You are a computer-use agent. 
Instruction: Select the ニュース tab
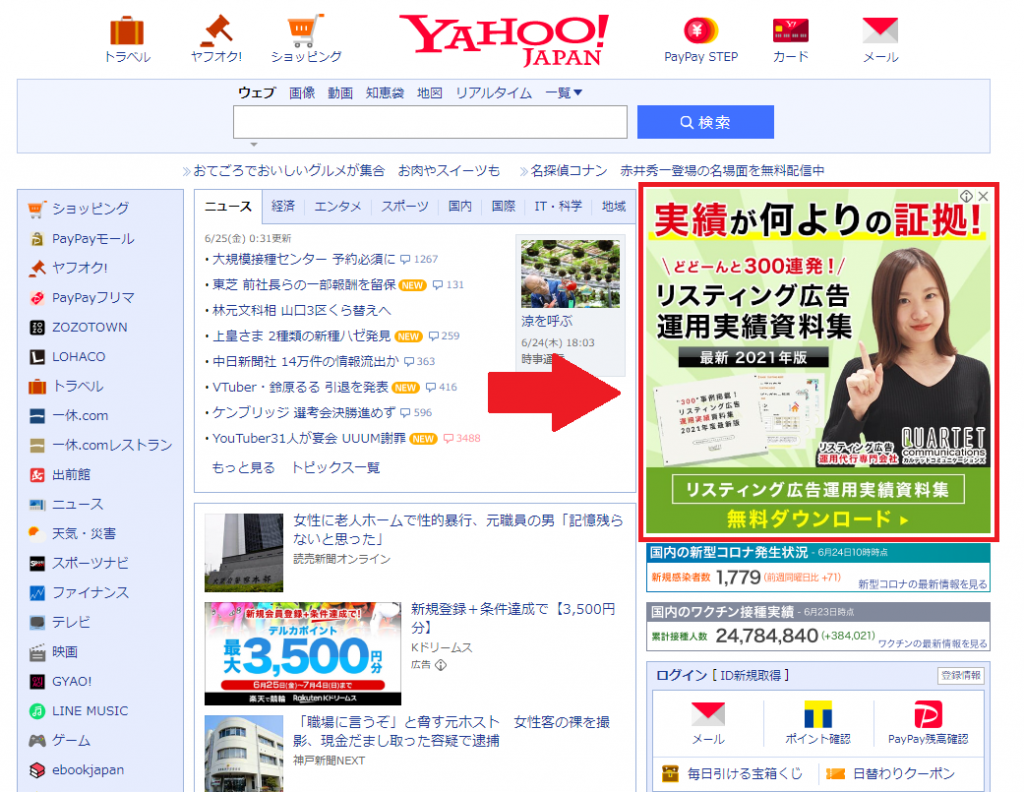click(x=228, y=206)
